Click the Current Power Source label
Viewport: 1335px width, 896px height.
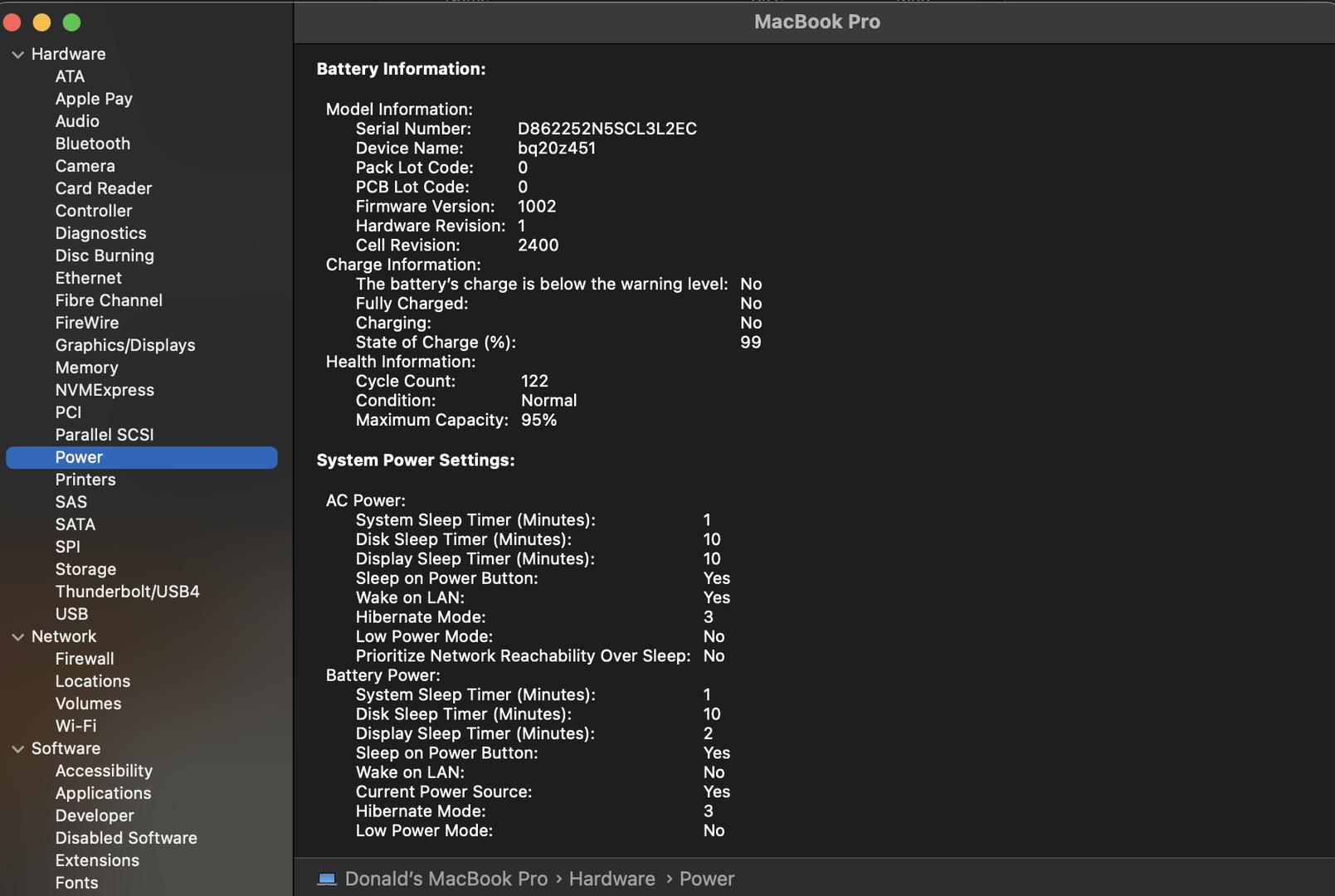click(x=444, y=791)
